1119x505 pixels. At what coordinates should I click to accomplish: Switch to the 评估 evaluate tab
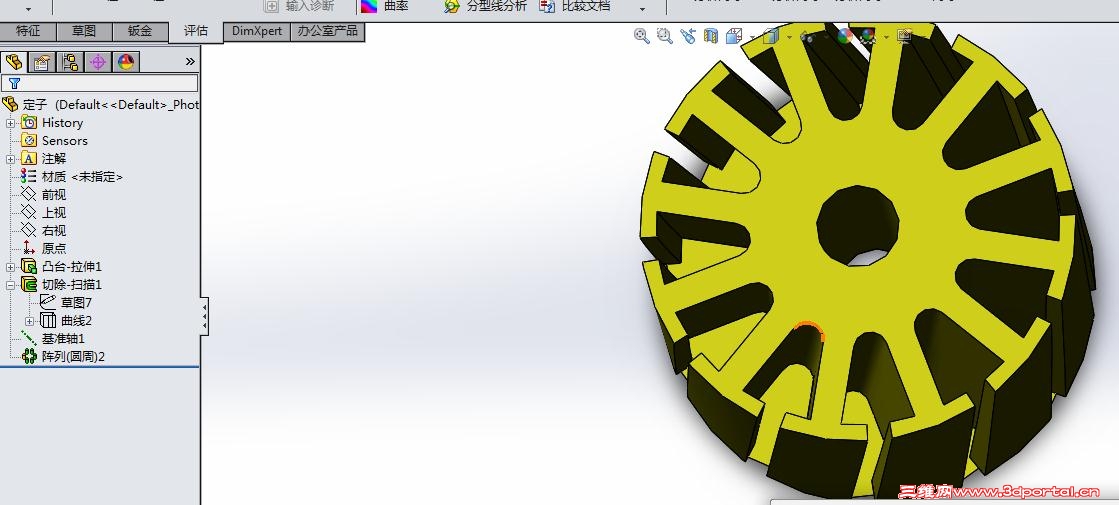coord(196,31)
